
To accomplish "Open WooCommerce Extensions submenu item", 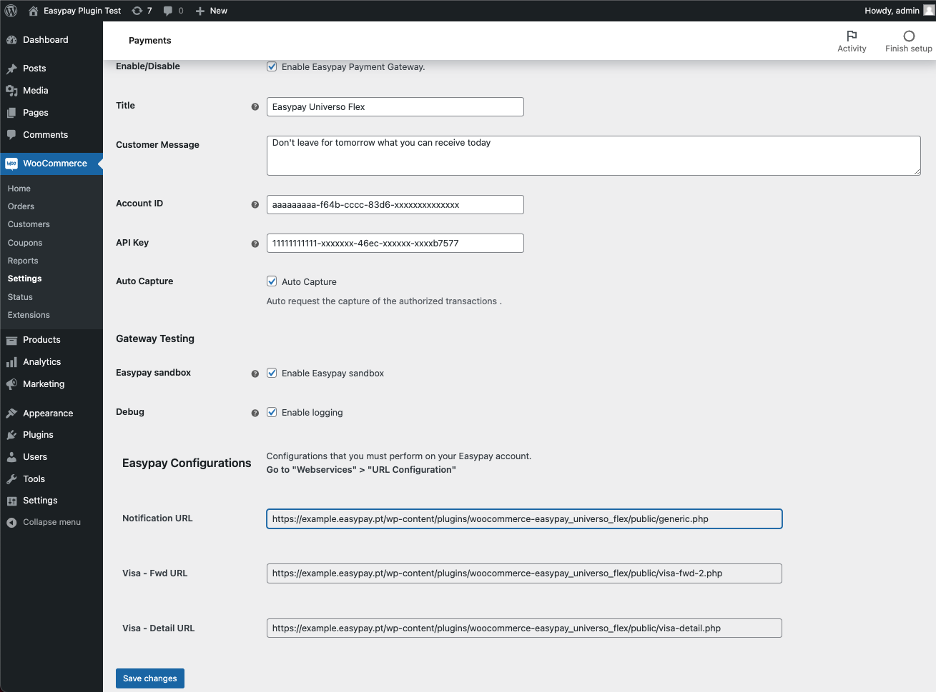I will (x=29, y=315).
